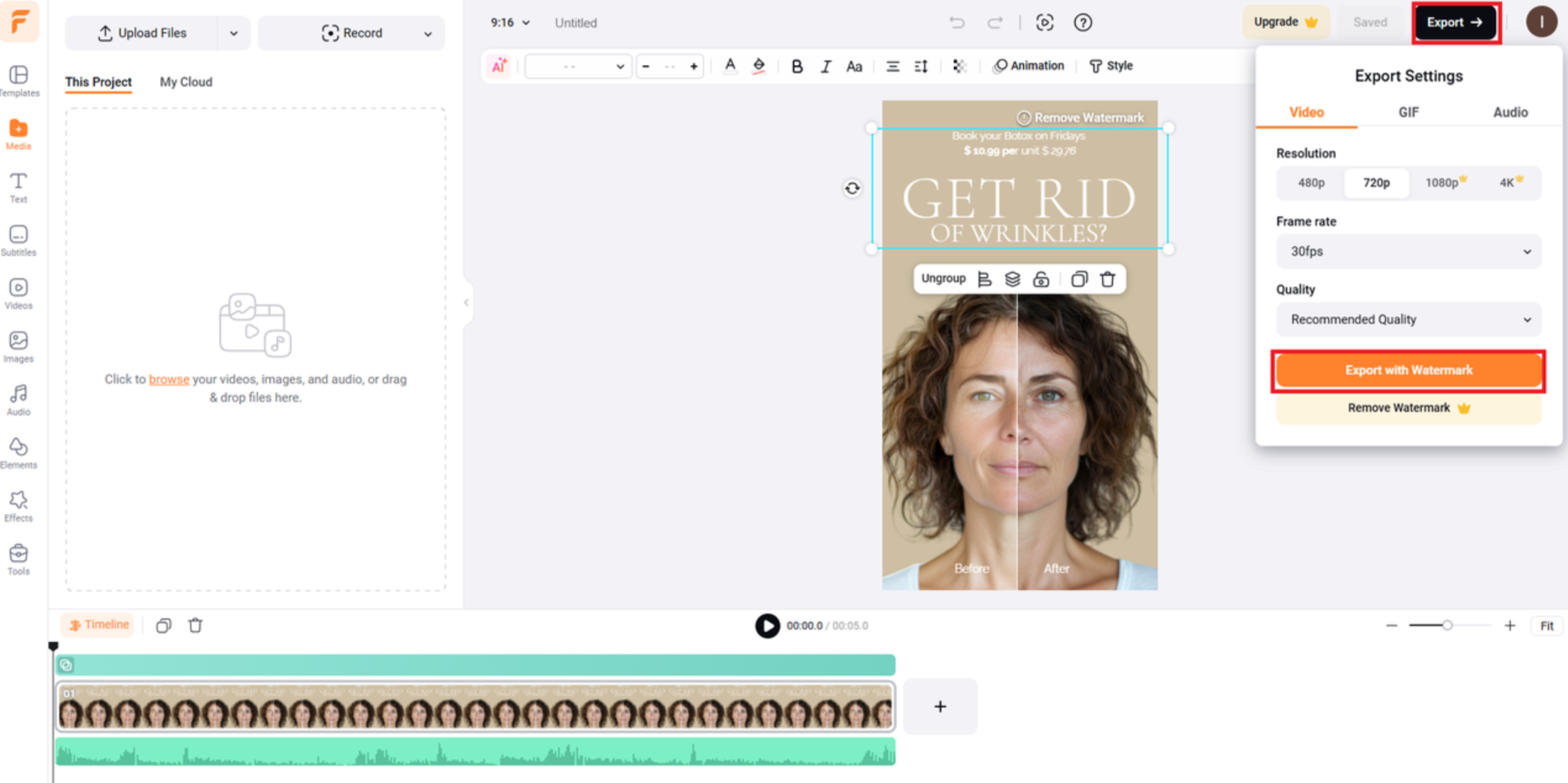Click the timeline zoom slider handle
The image size is (1568, 783).
click(x=1446, y=626)
